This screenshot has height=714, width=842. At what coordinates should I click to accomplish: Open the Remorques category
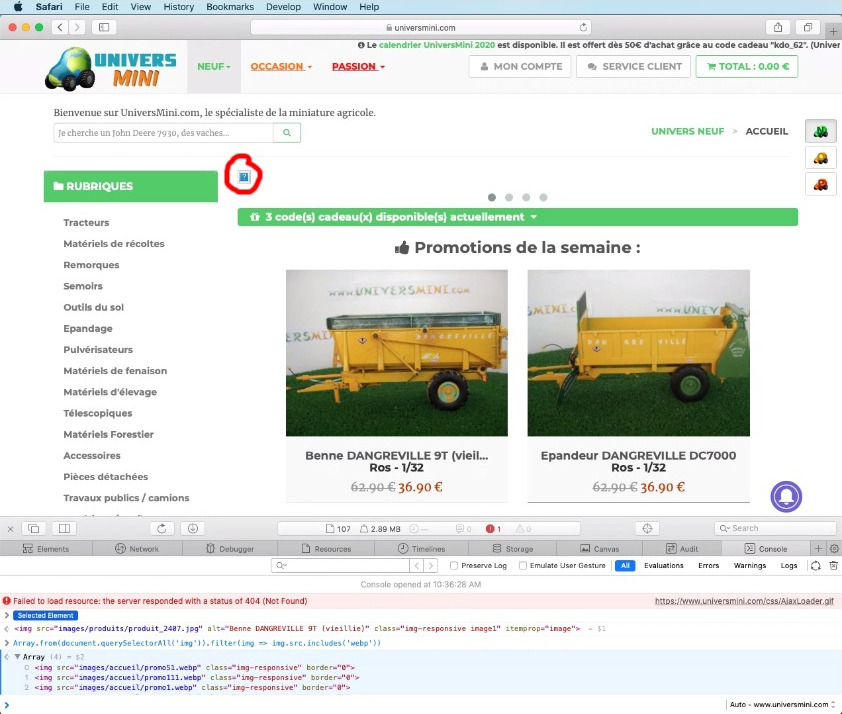click(91, 265)
